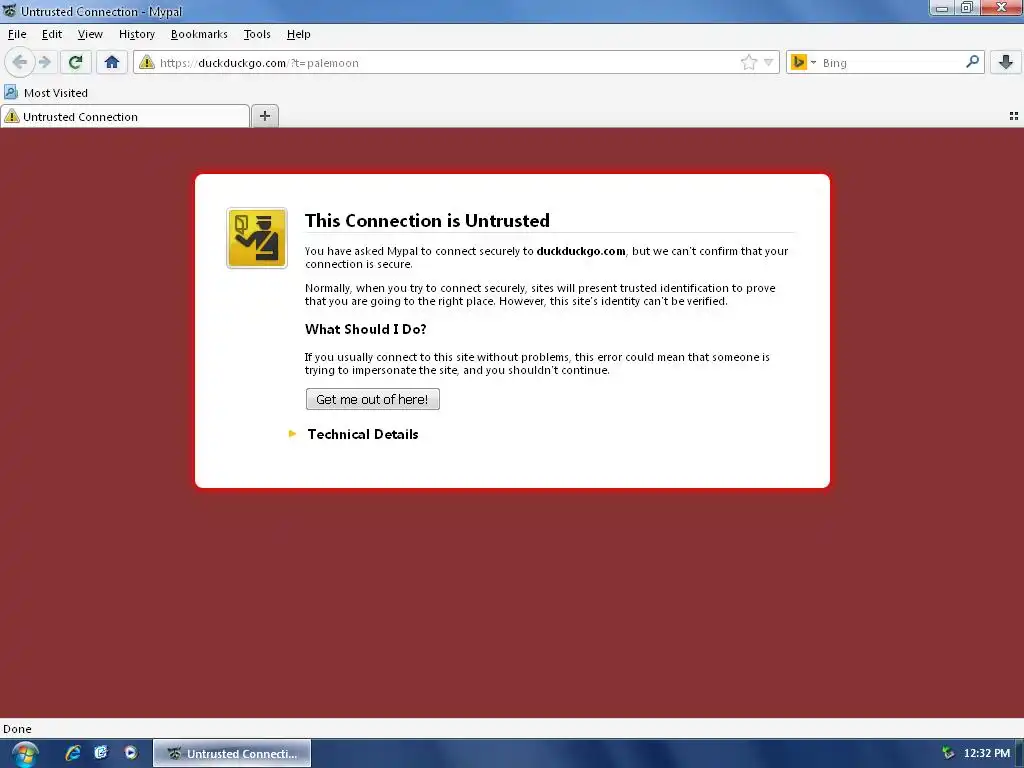
Task: Click Get me out of here! button
Action: (x=372, y=399)
